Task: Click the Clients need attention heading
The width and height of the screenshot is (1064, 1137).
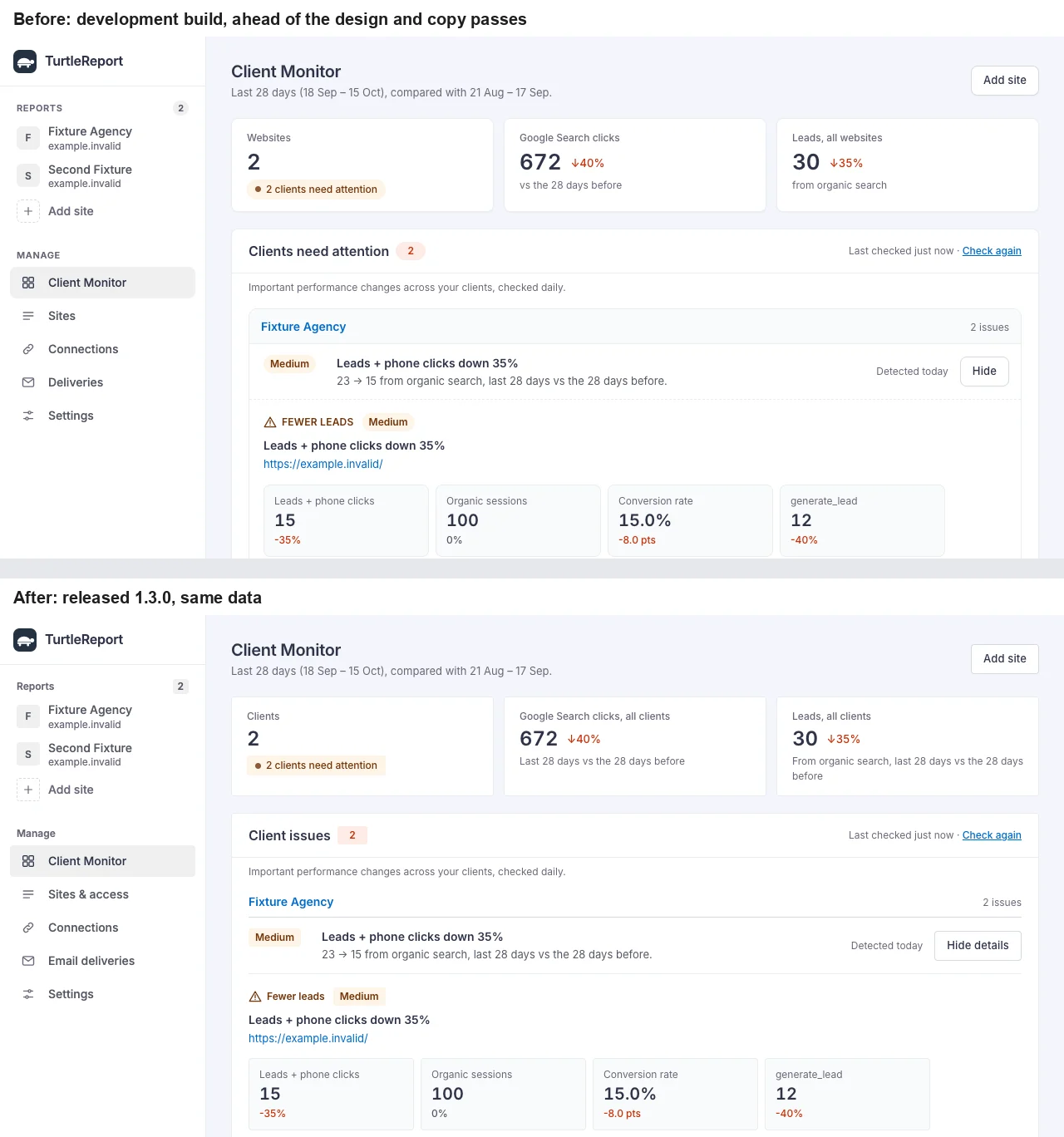Action: tap(318, 251)
